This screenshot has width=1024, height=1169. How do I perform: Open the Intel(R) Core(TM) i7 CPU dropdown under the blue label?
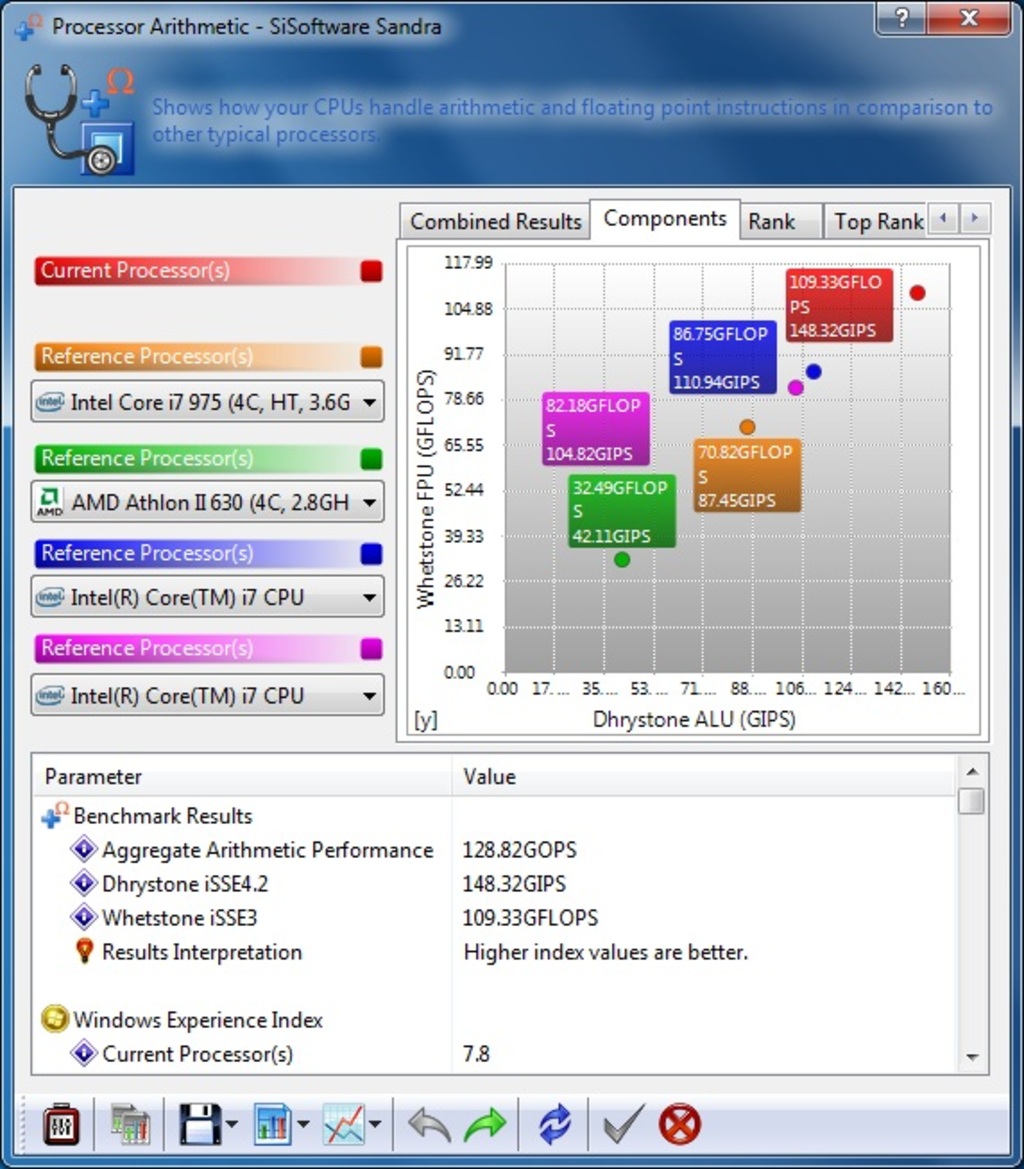[x=208, y=597]
